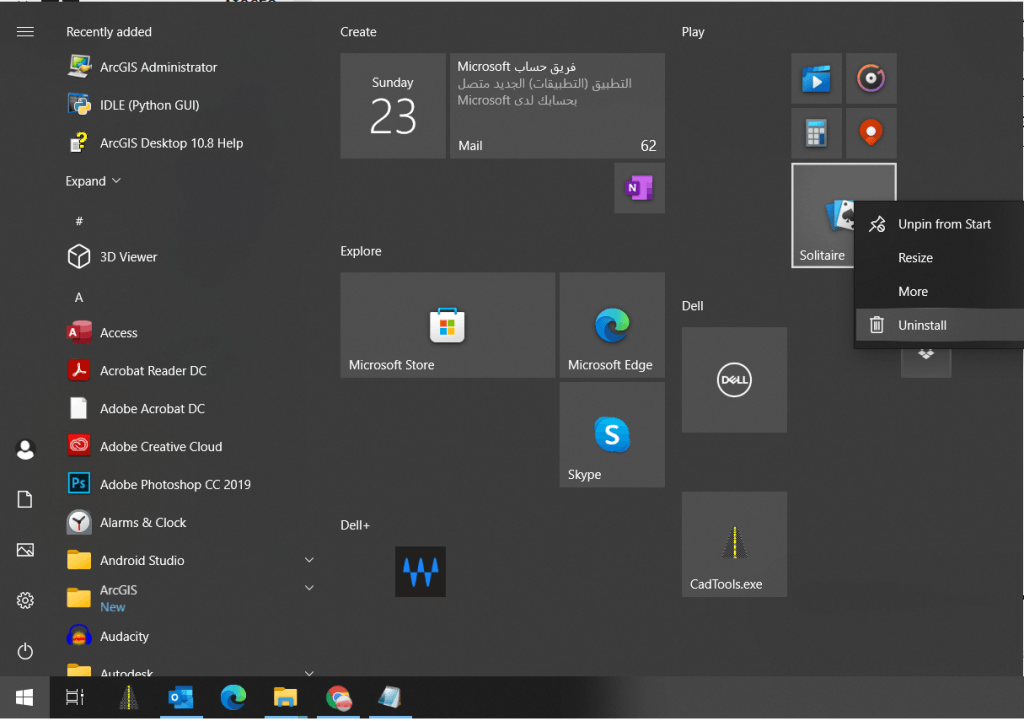
Task: Open the Microsoft Store tile
Action: click(447, 325)
